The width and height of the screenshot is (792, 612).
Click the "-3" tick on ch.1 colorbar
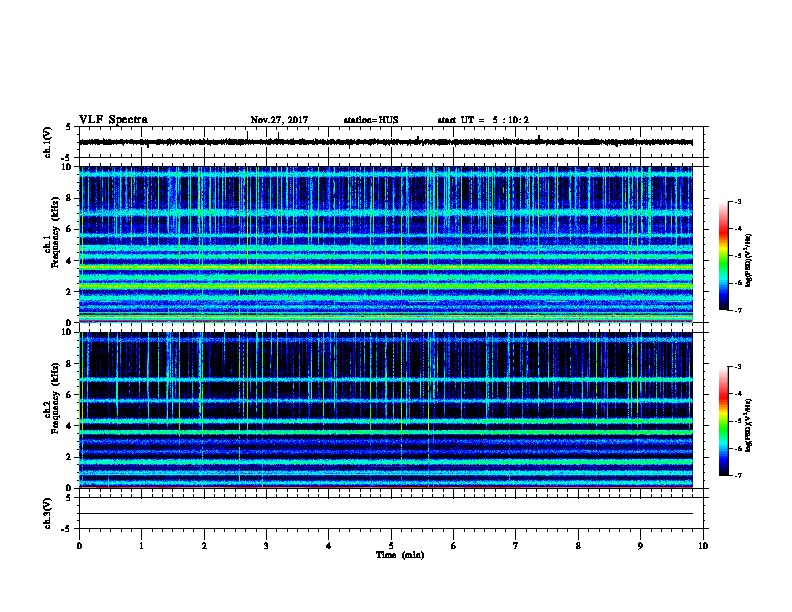(x=738, y=202)
